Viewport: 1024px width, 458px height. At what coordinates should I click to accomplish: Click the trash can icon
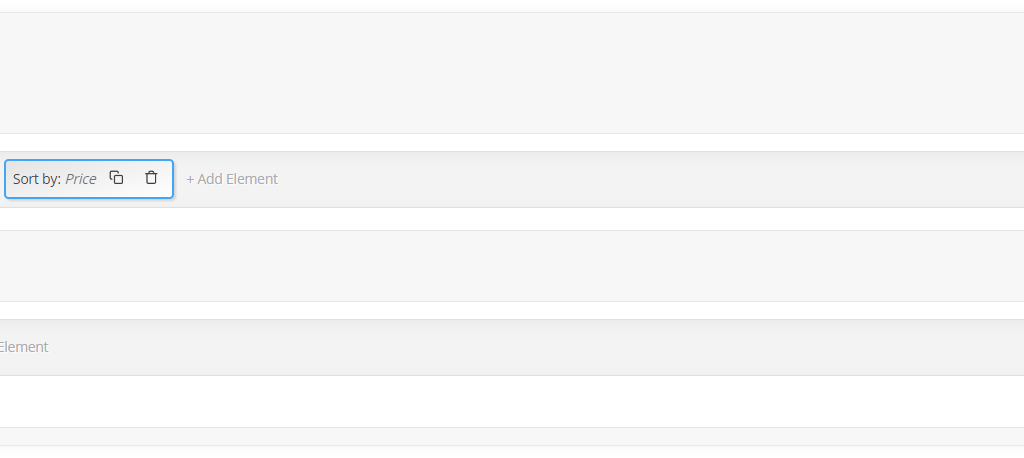point(151,178)
